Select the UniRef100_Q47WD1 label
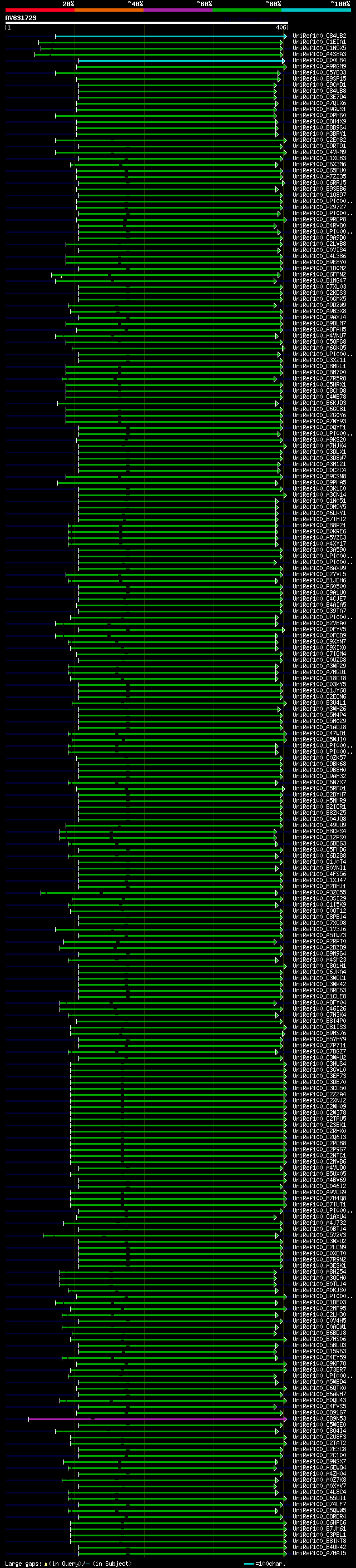This screenshot has height=1568, width=356. coord(319,733)
